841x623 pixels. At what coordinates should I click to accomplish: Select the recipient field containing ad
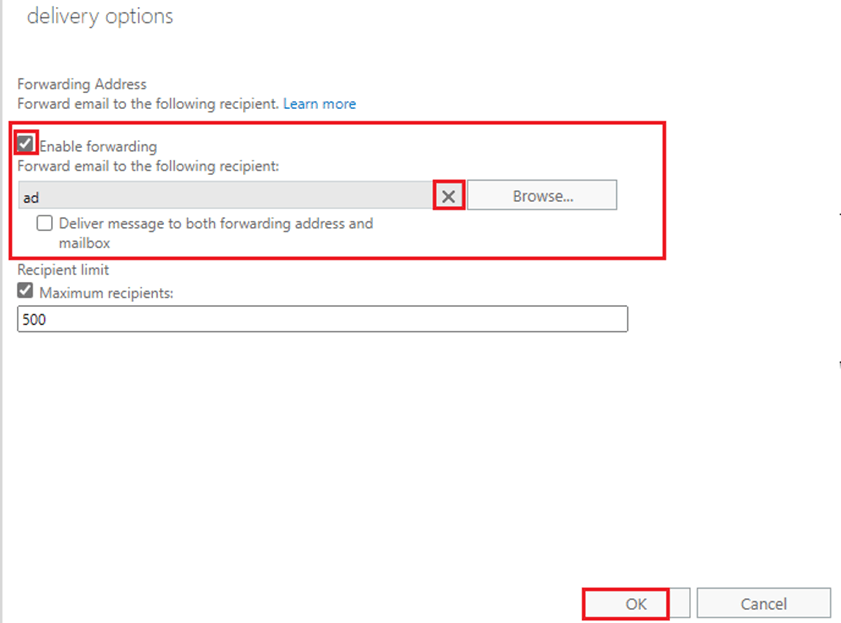point(226,195)
